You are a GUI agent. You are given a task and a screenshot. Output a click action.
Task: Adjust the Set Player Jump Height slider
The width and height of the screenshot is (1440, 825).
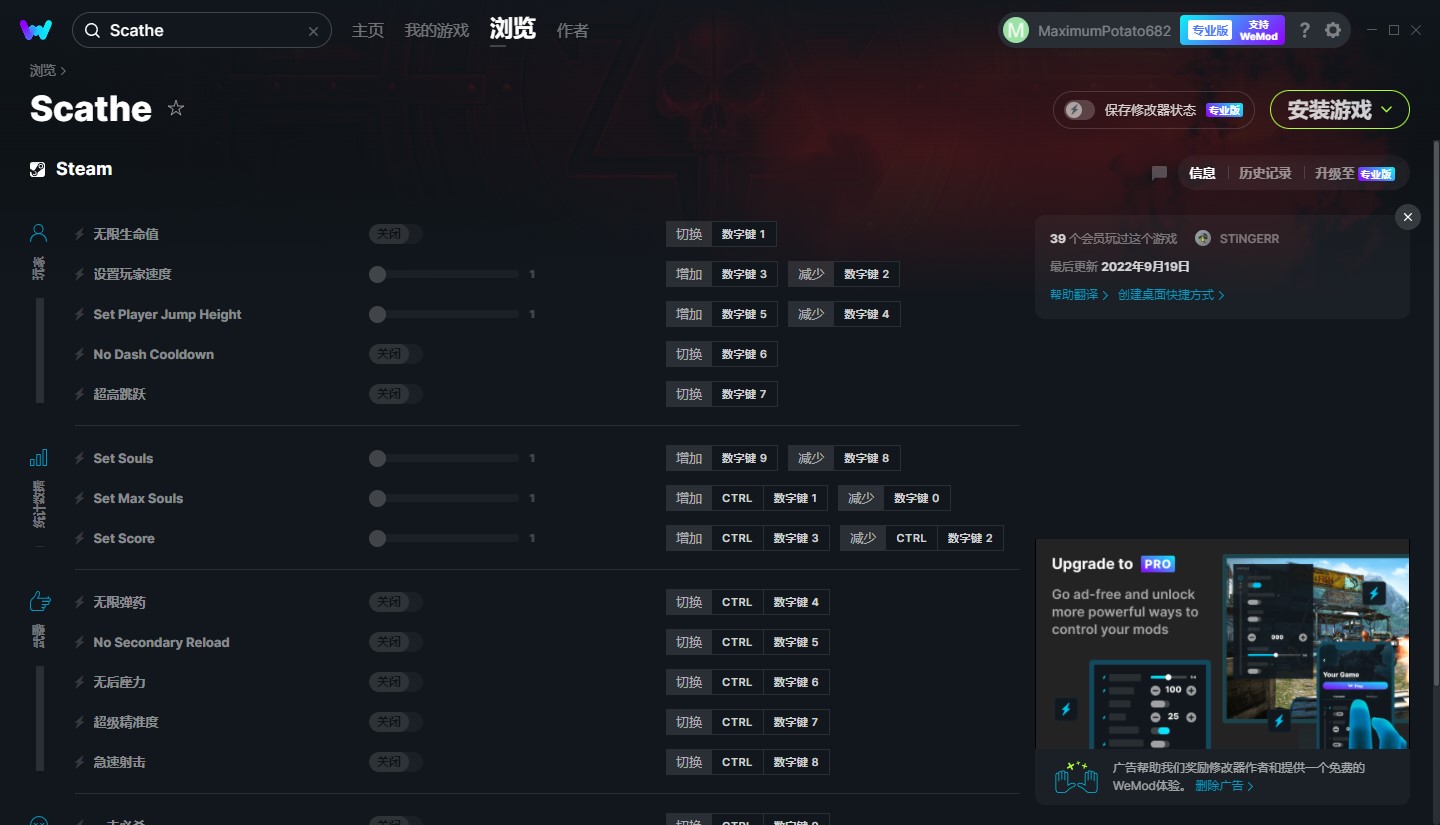tap(444, 314)
